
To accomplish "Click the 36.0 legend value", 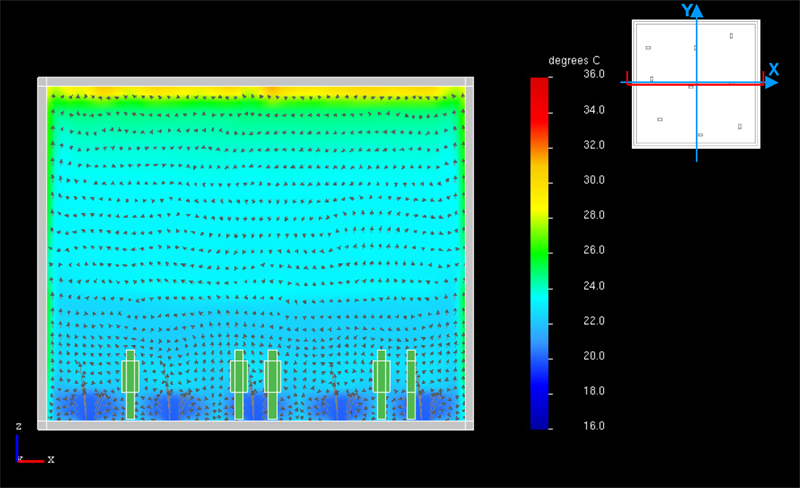I will [594, 75].
